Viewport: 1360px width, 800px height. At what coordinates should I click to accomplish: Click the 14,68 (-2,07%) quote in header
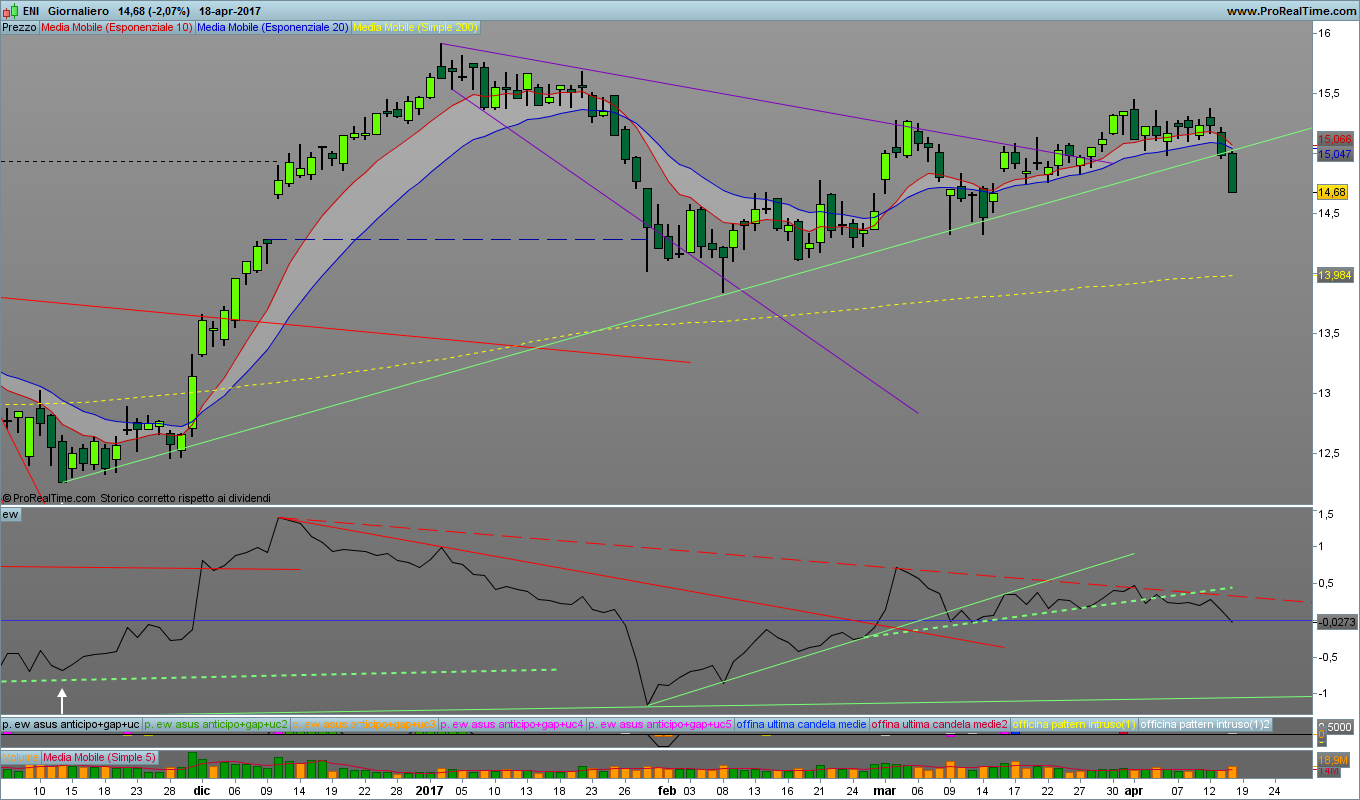pyautogui.click(x=154, y=10)
